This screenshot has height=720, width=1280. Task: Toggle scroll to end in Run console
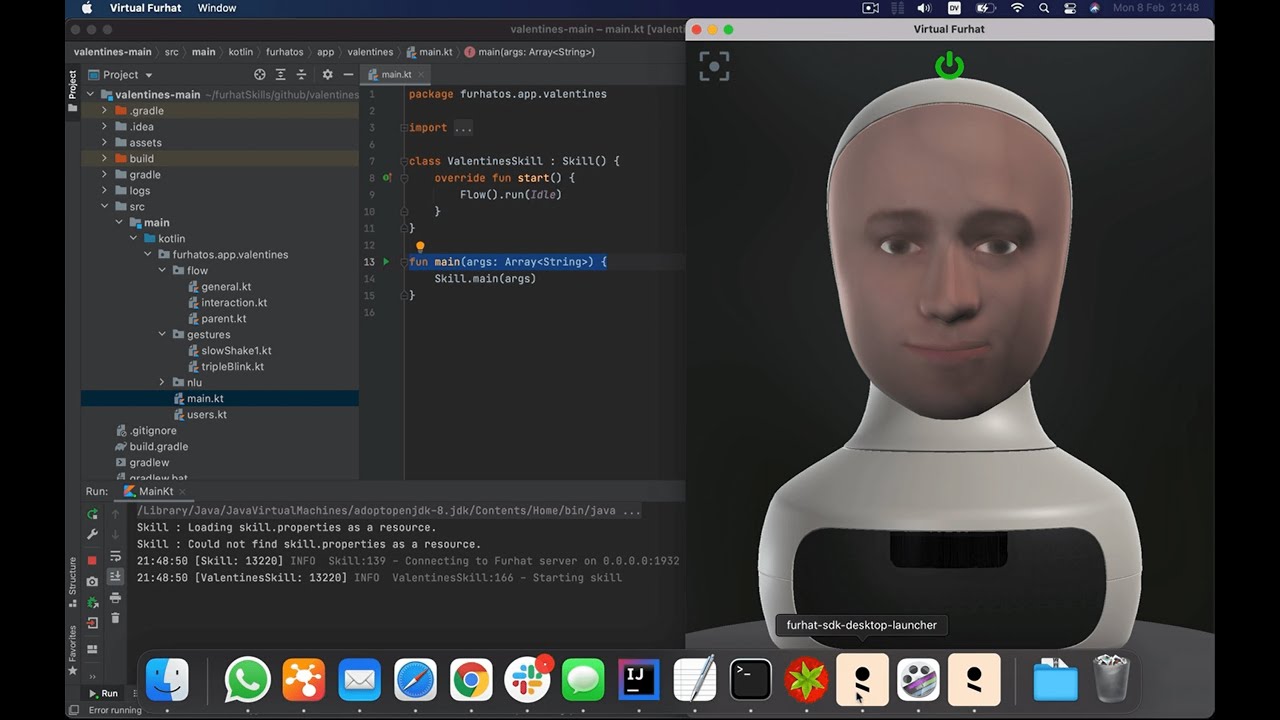(x=115, y=577)
